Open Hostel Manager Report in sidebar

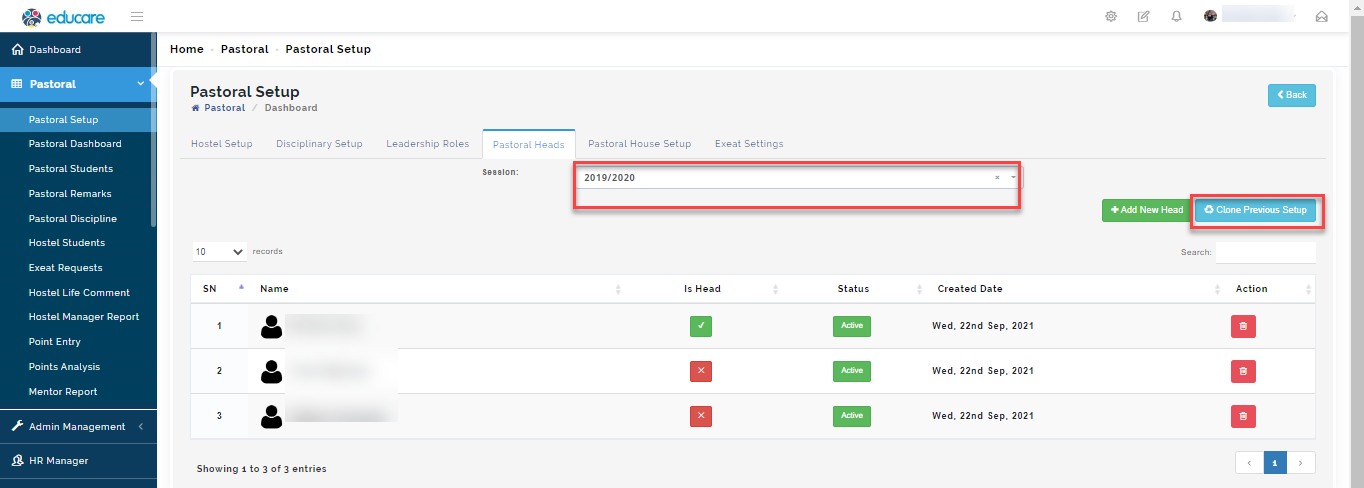click(x=84, y=317)
